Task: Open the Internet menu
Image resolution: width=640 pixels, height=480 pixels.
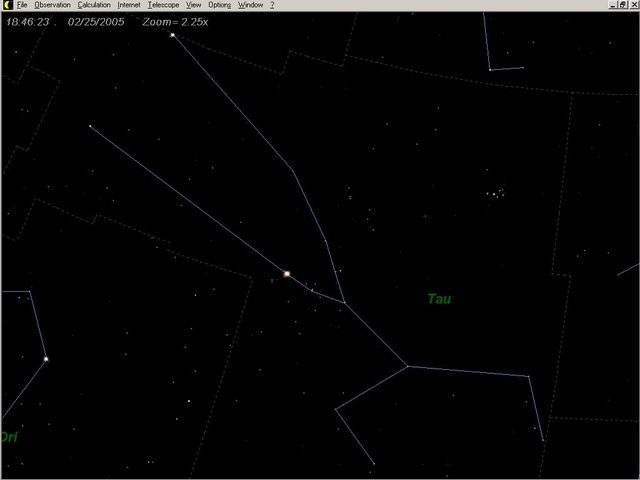Action: point(130,5)
